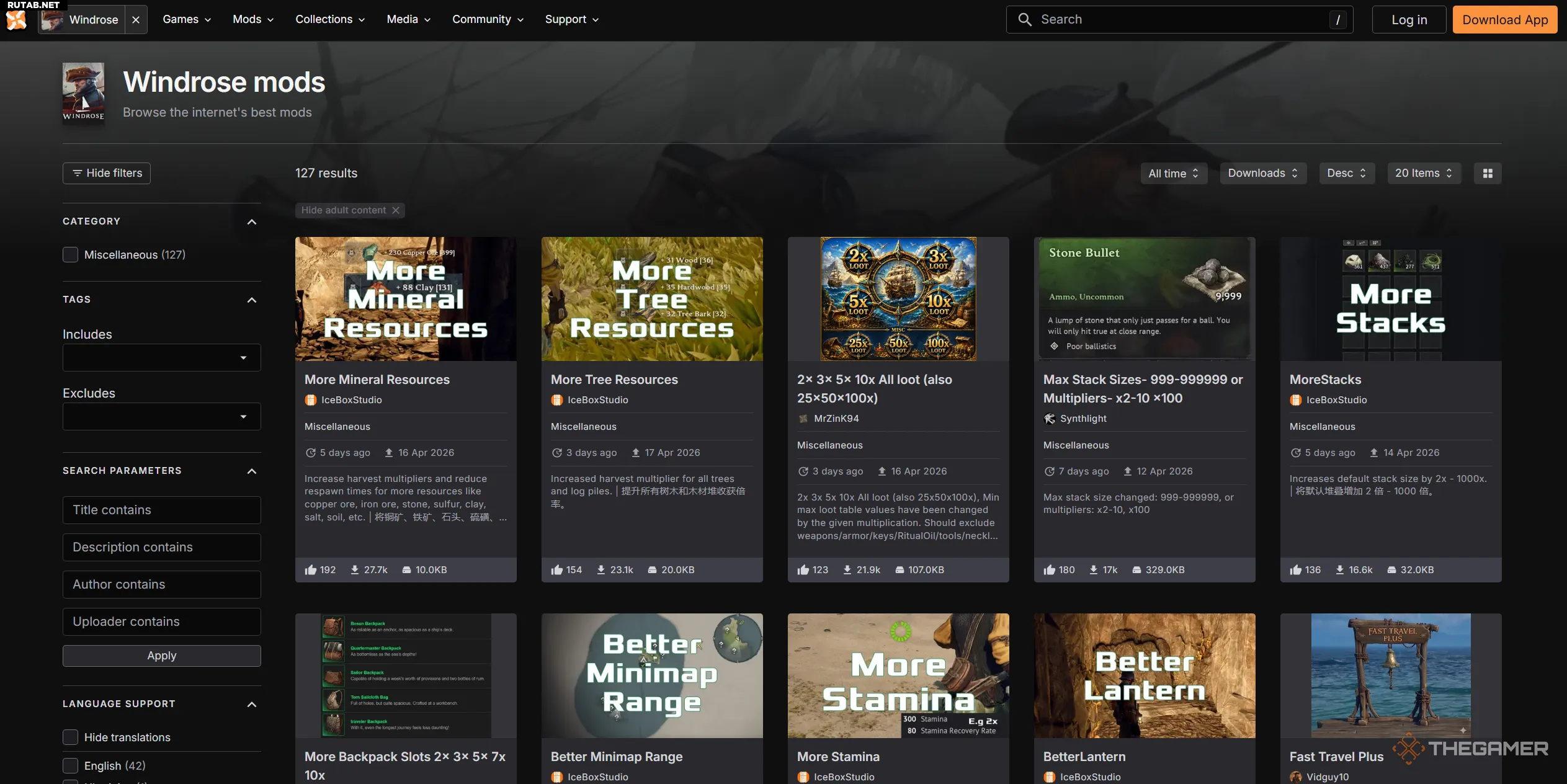The width and height of the screenshot is (1567, 784).
Task: Open the Community menu
Action: click(x=488, y=20)
